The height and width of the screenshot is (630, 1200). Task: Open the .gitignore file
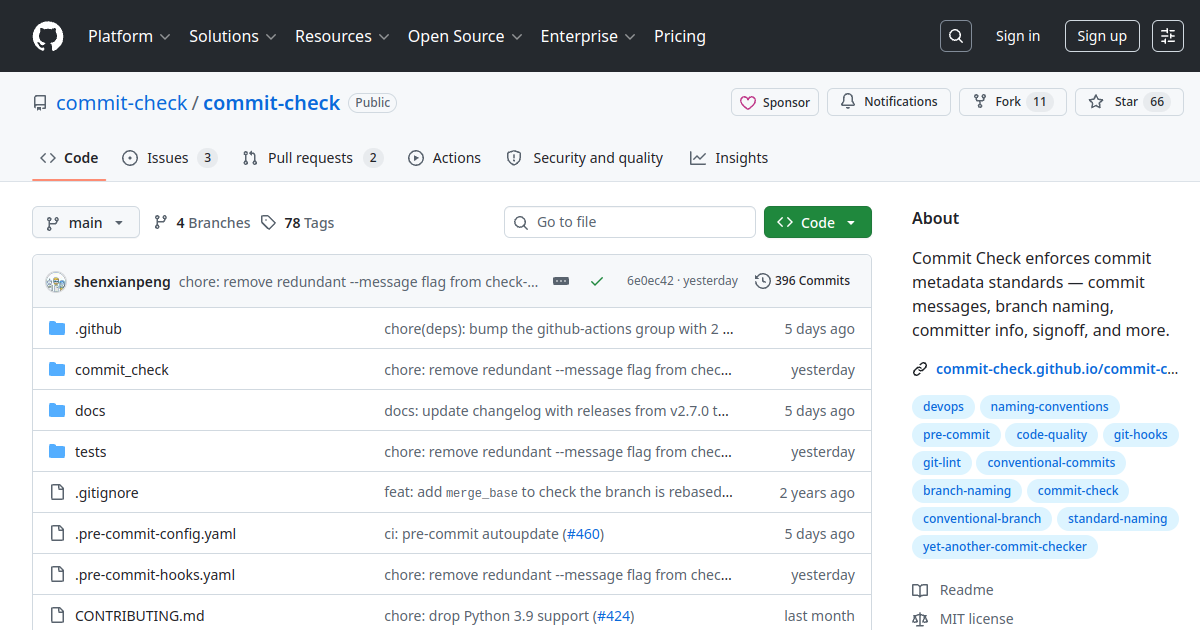(107, 493)
